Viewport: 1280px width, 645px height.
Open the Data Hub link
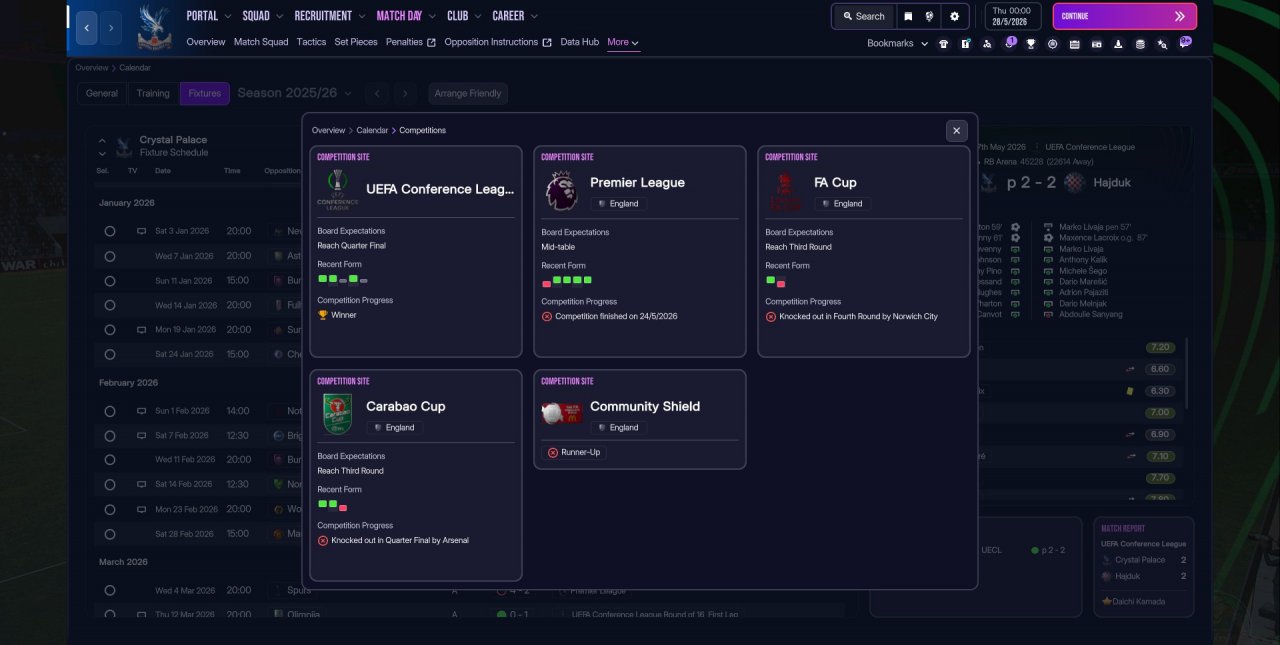[x=580, y=42]
